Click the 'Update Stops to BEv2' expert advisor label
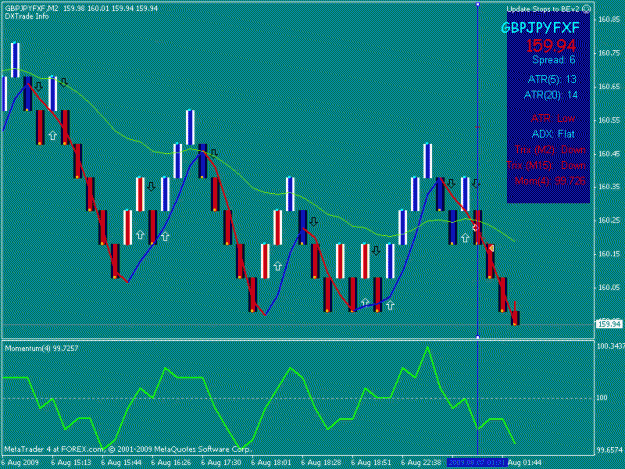Screen dimensions: 625x469 (544, 9)
